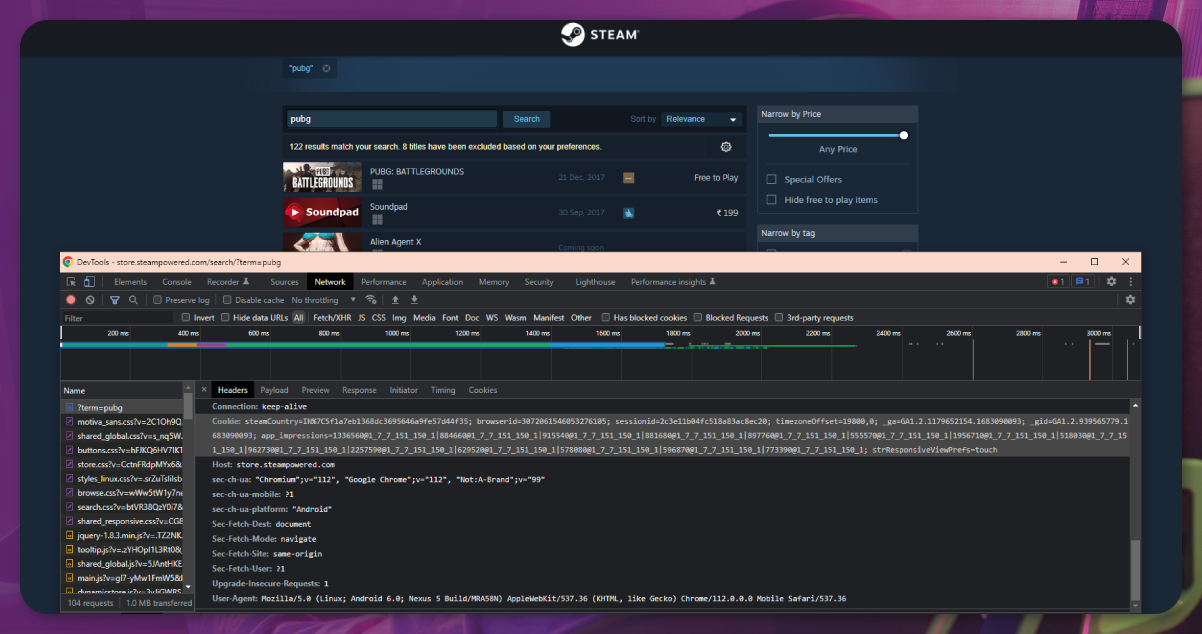Close the request details pane
The image size is (1202, 634).
coord(204,390)
